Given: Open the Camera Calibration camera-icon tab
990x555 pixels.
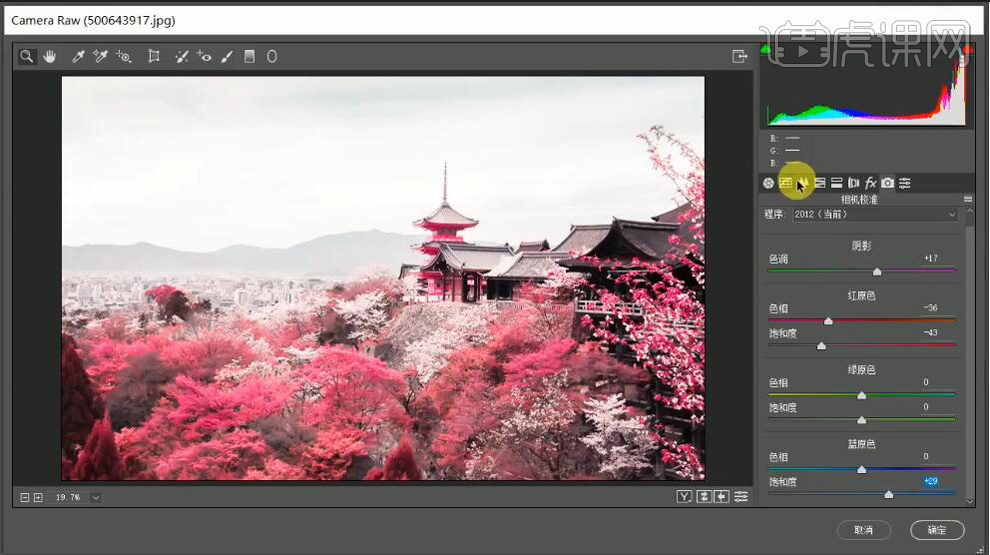Looking at the screenshot, I should tap(888, 183).
